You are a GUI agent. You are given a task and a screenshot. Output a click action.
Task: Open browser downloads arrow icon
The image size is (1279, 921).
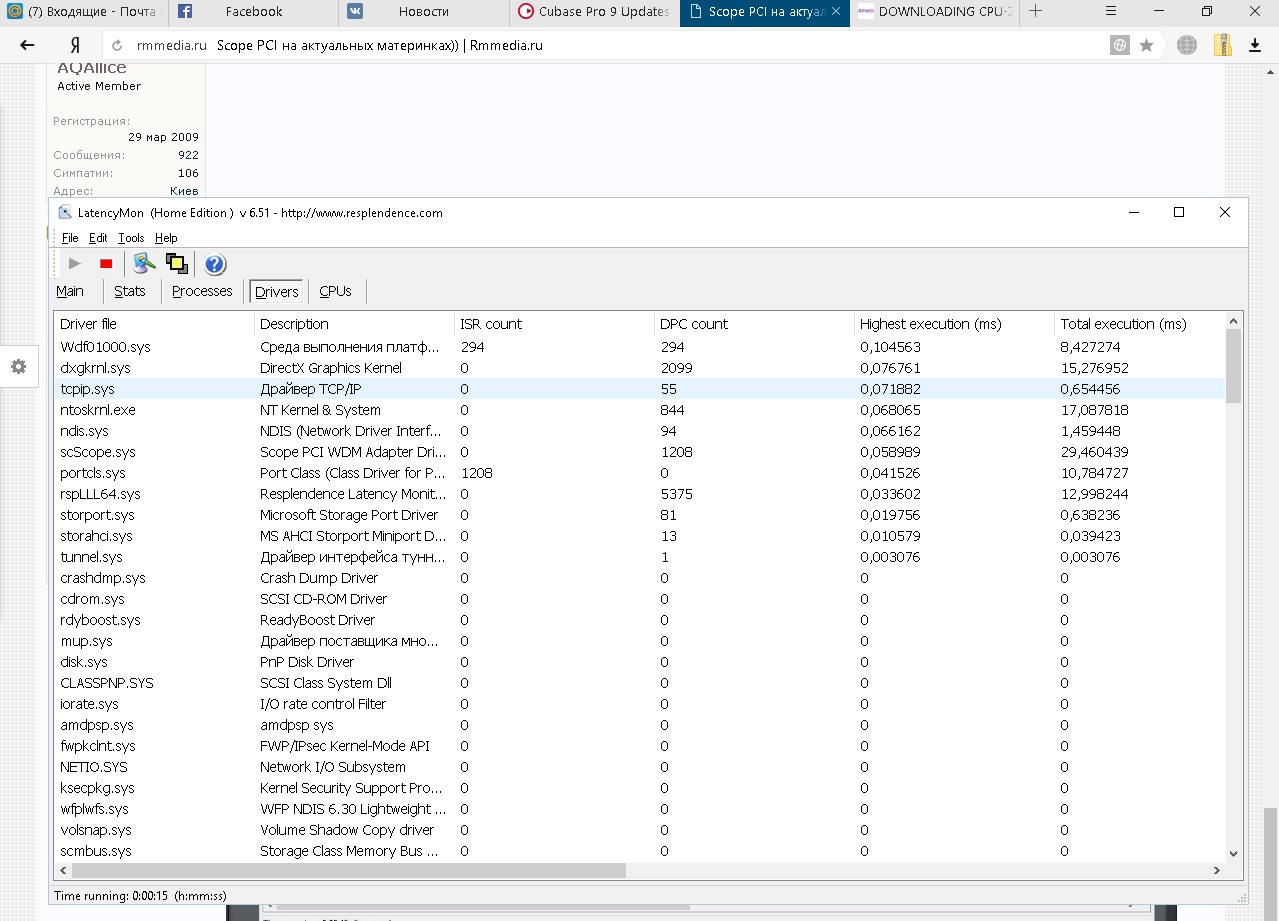(1255, 45)
